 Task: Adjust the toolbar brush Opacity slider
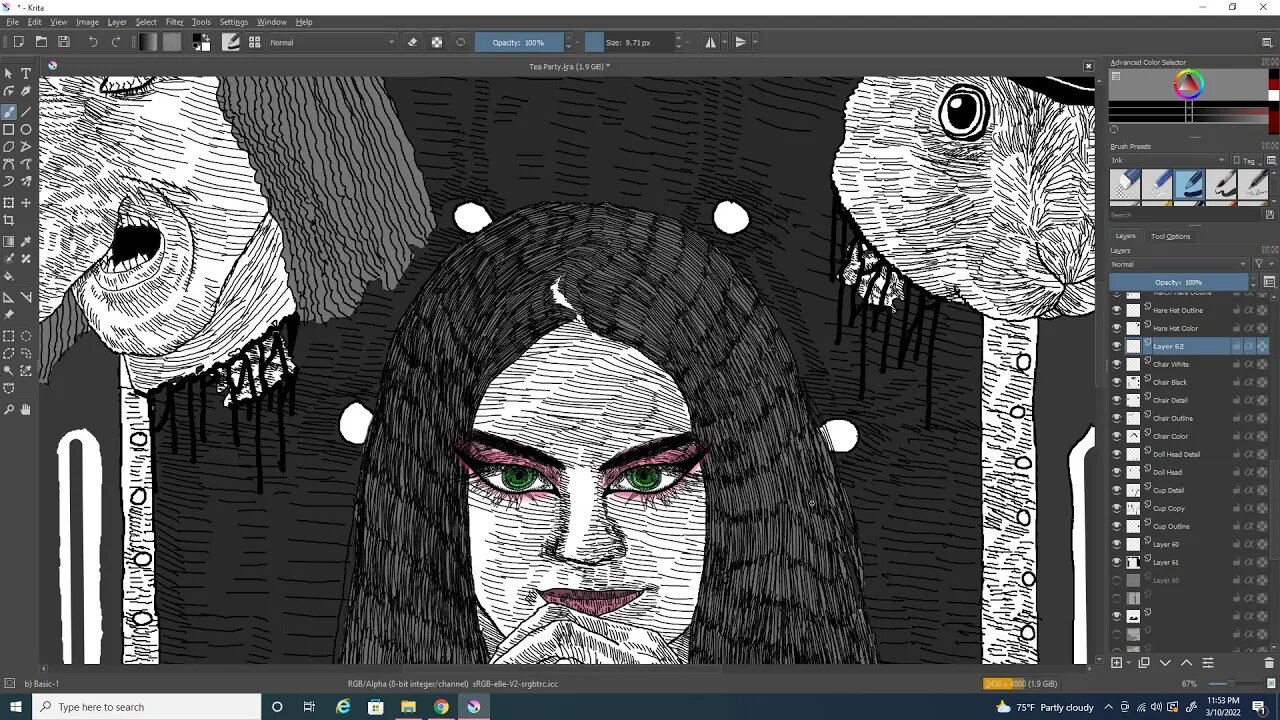click(x=519, y=42)
